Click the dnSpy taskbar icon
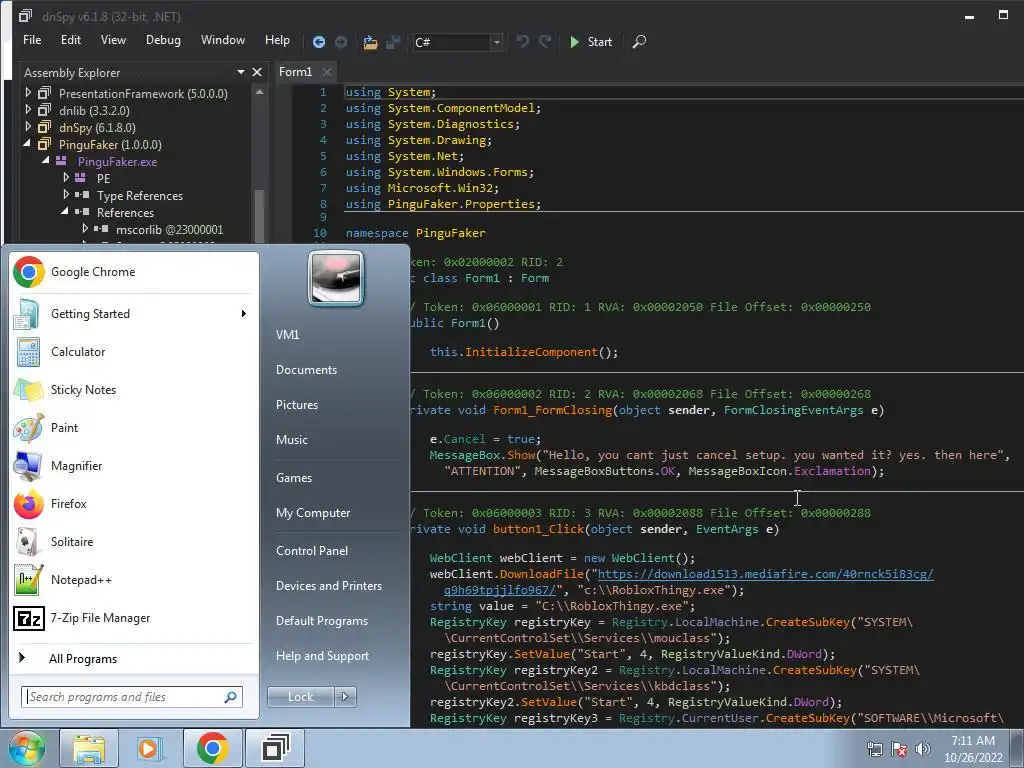Viewport: 1024px width, 768px height. 275,748
